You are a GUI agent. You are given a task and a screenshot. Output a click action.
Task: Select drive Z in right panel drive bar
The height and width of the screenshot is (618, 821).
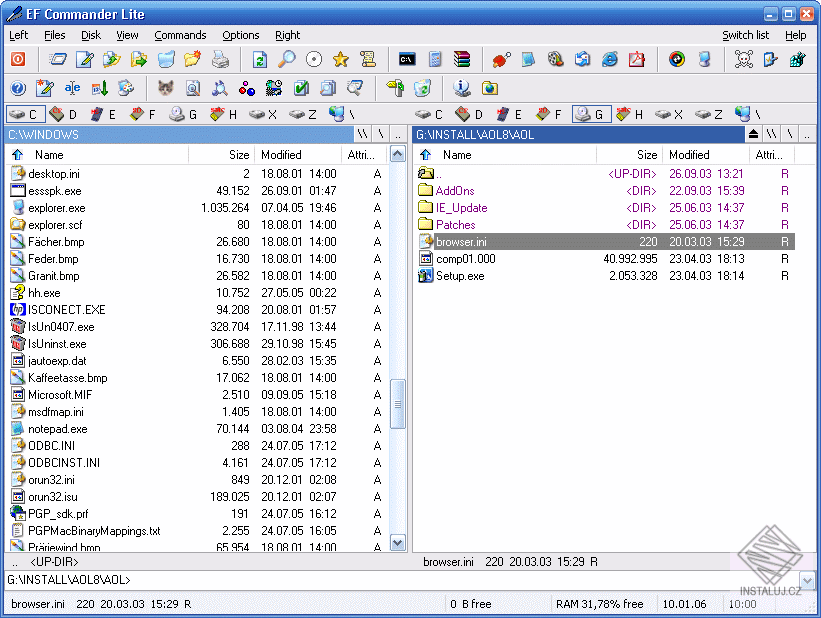(708, 114)
